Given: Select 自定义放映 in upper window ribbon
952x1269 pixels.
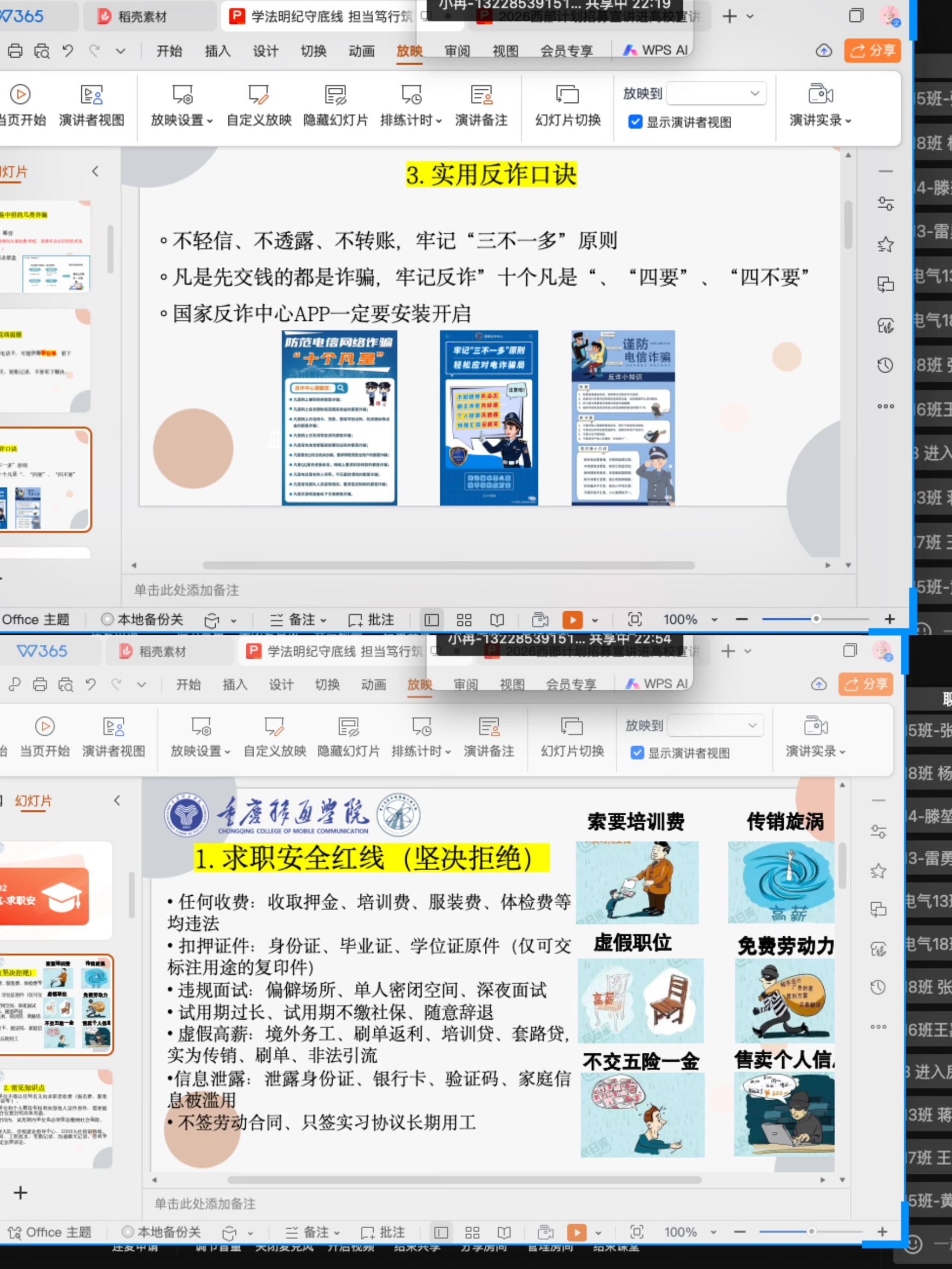Looking at the screenshot, I should (x=259, y=106).
